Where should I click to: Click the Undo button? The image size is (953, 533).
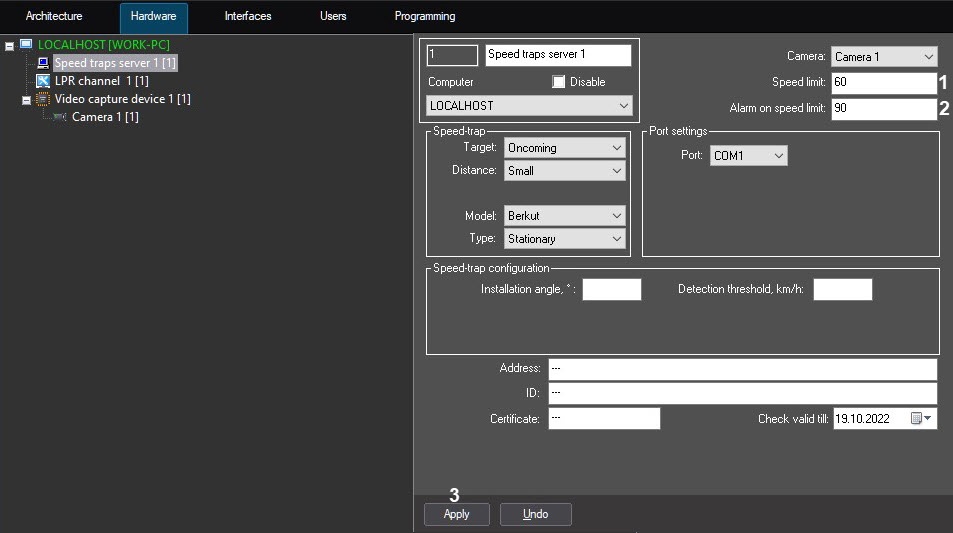click(536, 514)
